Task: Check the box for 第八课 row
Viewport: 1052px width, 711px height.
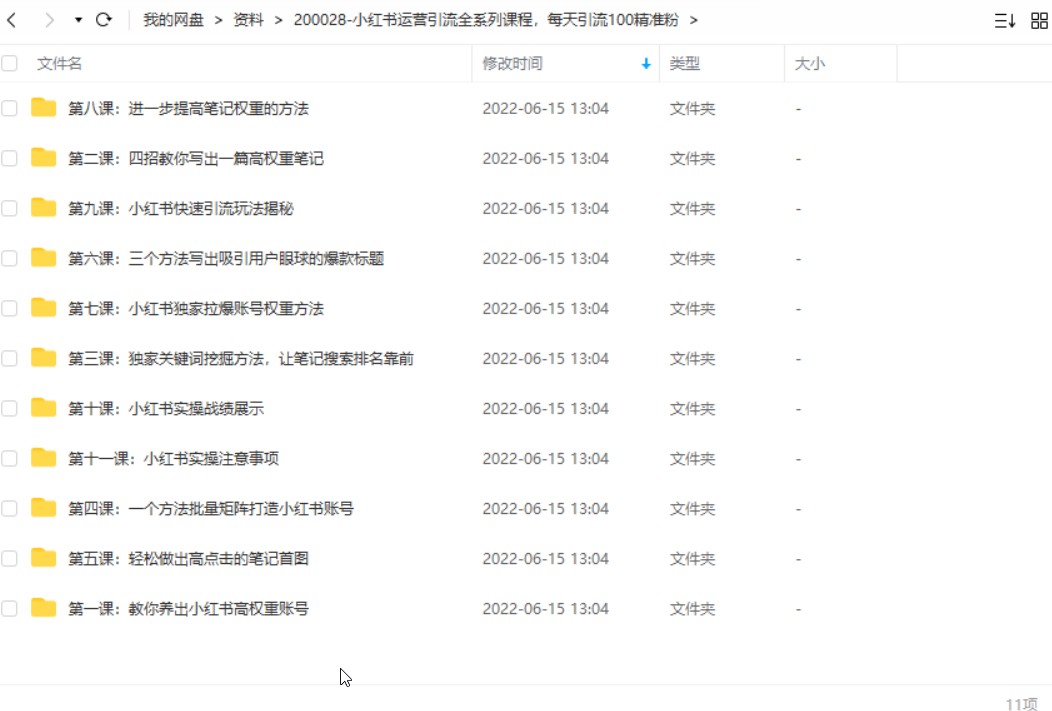Action: click(x=9, y=108)
